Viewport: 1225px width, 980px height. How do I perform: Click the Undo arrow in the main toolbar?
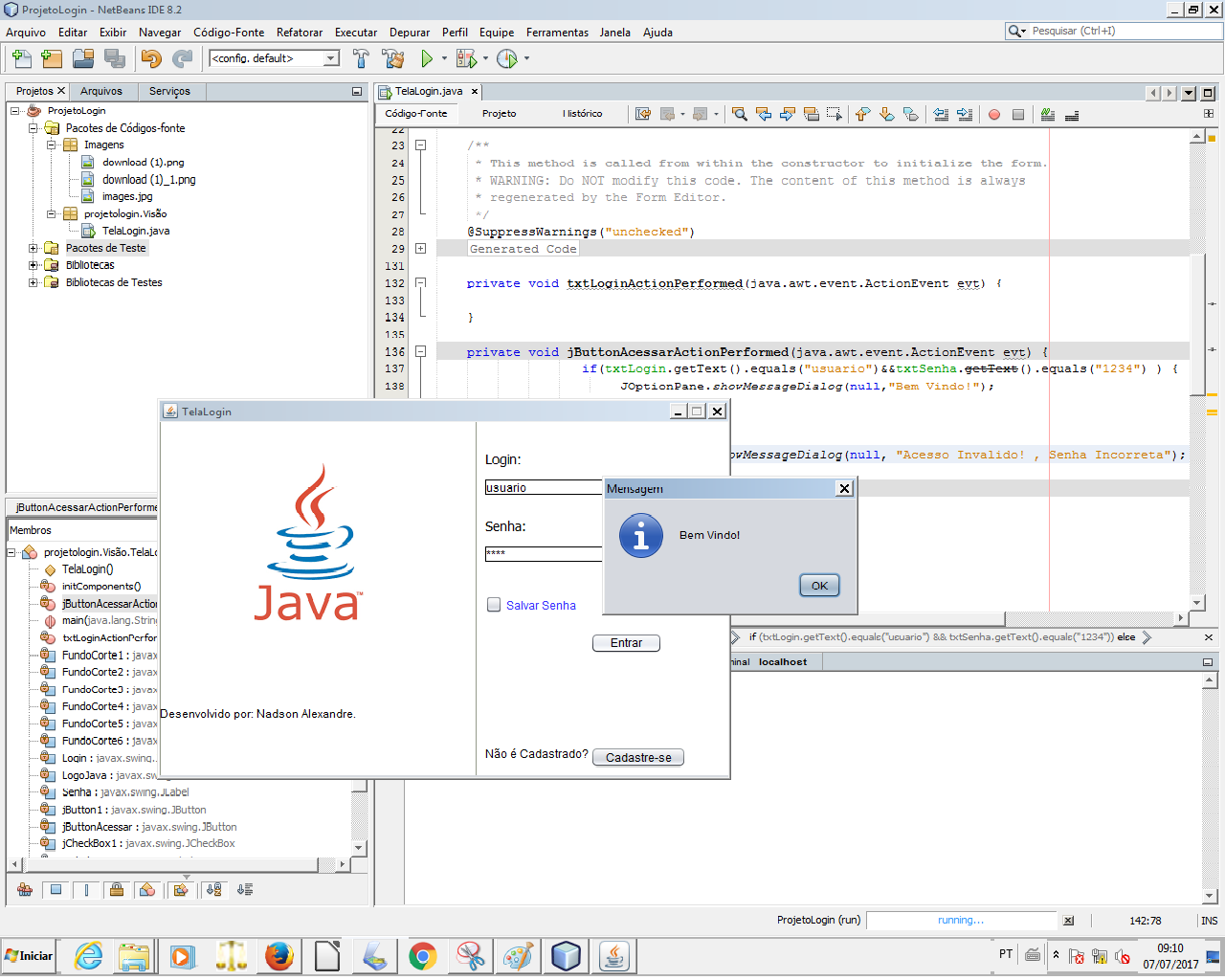pyautogui.click(x=151, y=59)
